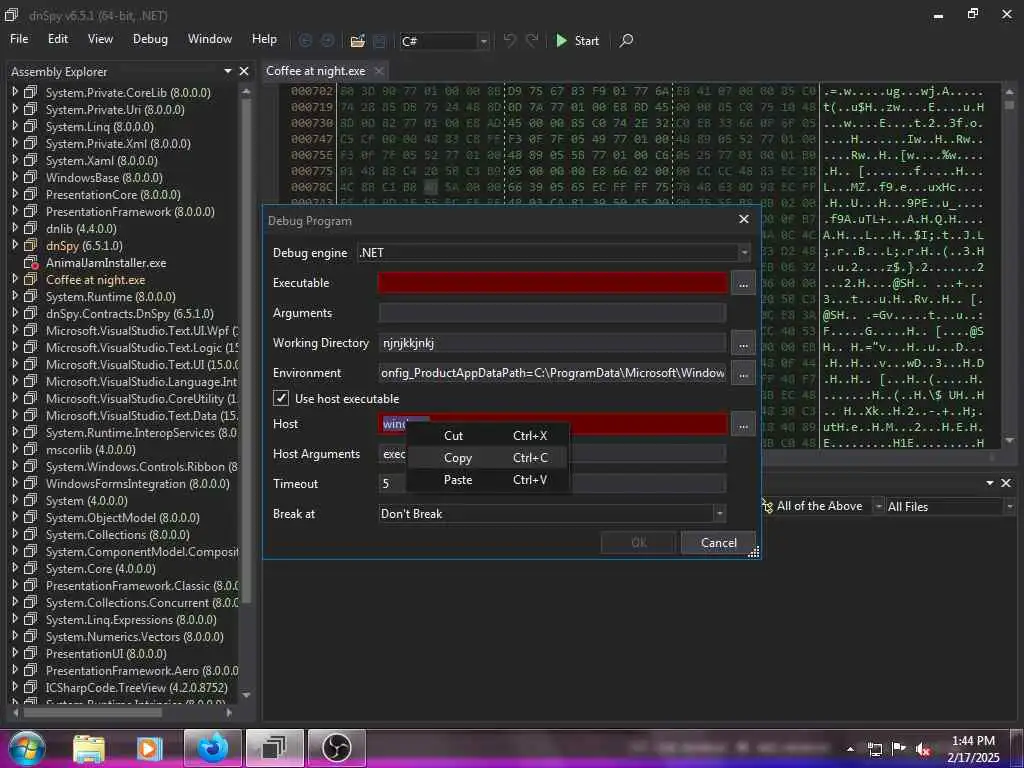Click the dnSpy assembly icon in tree
This screenshot has width=1024, height=768.
click(31, 246)
